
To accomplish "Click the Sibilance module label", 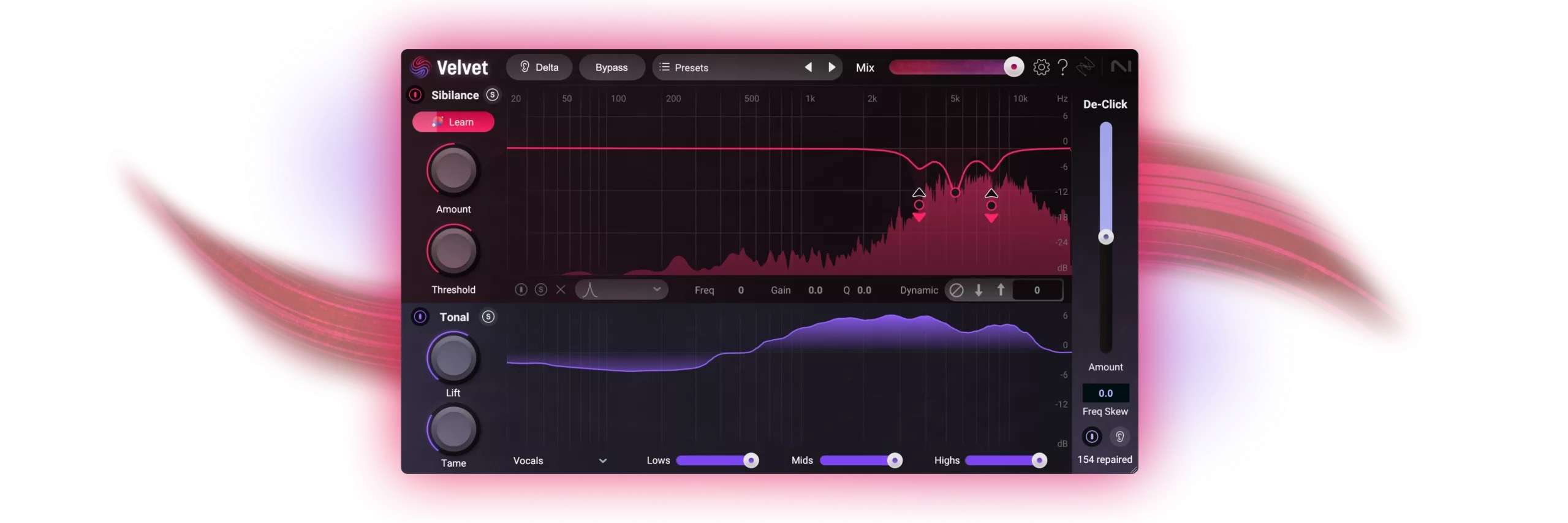I will click(x=455, y=95).
